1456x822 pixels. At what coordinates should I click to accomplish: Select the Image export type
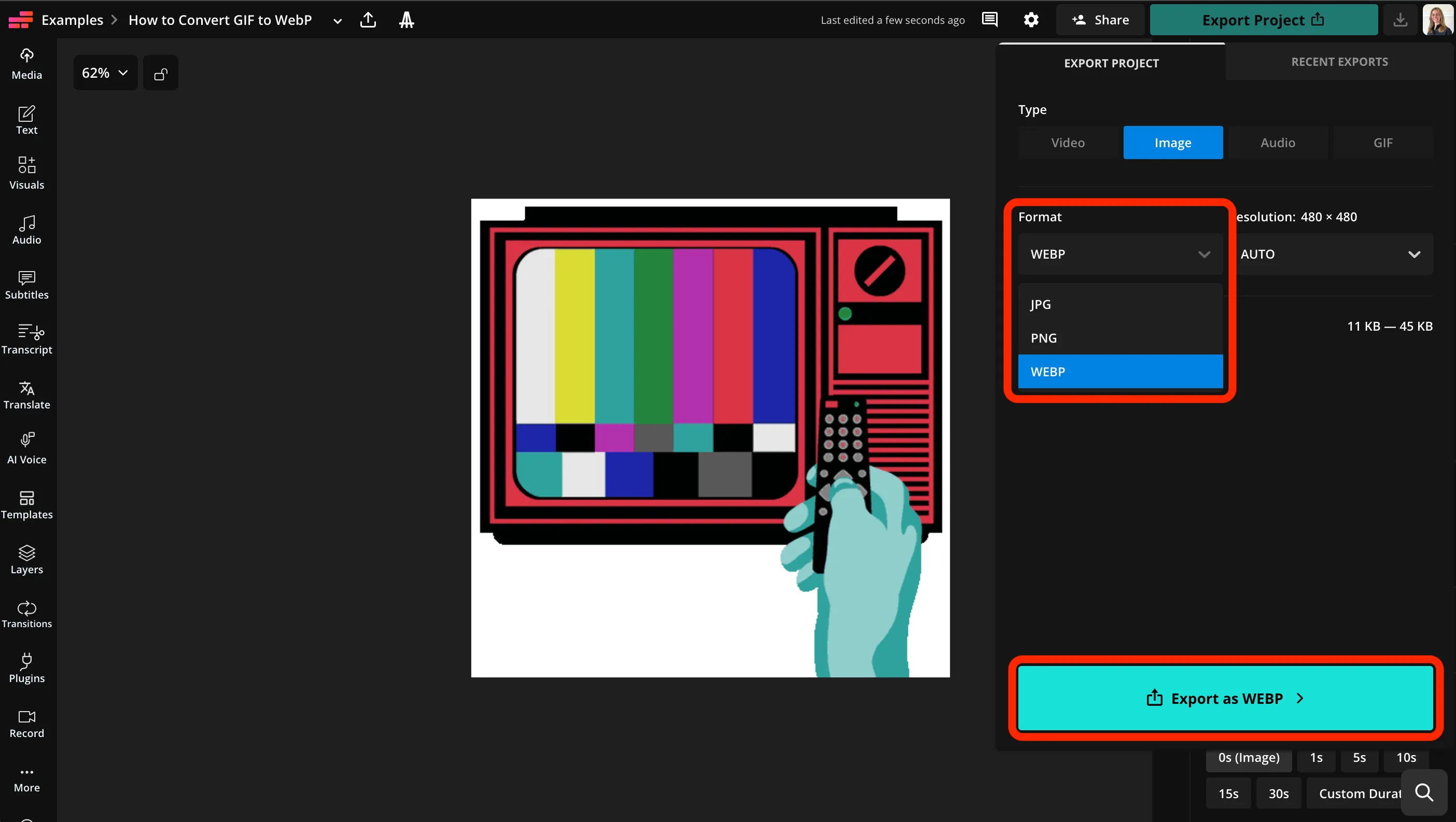(1172, 143)
